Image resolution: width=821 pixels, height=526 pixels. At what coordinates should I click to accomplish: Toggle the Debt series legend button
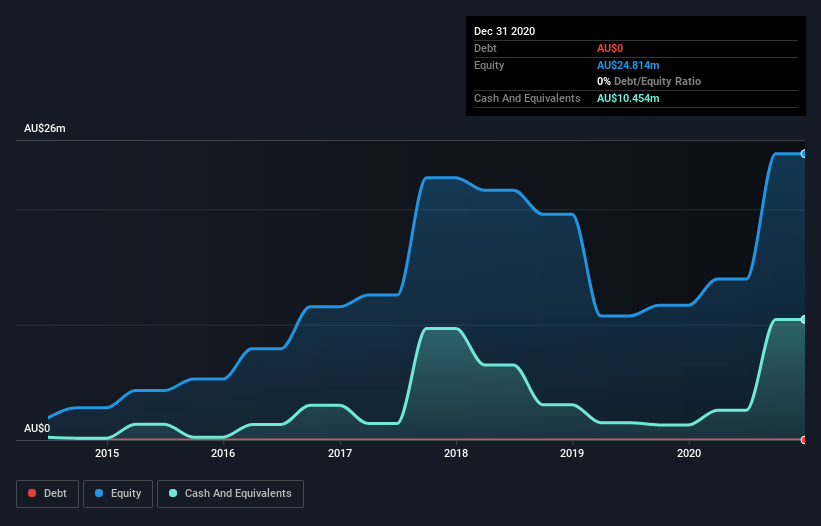(48, 494)
